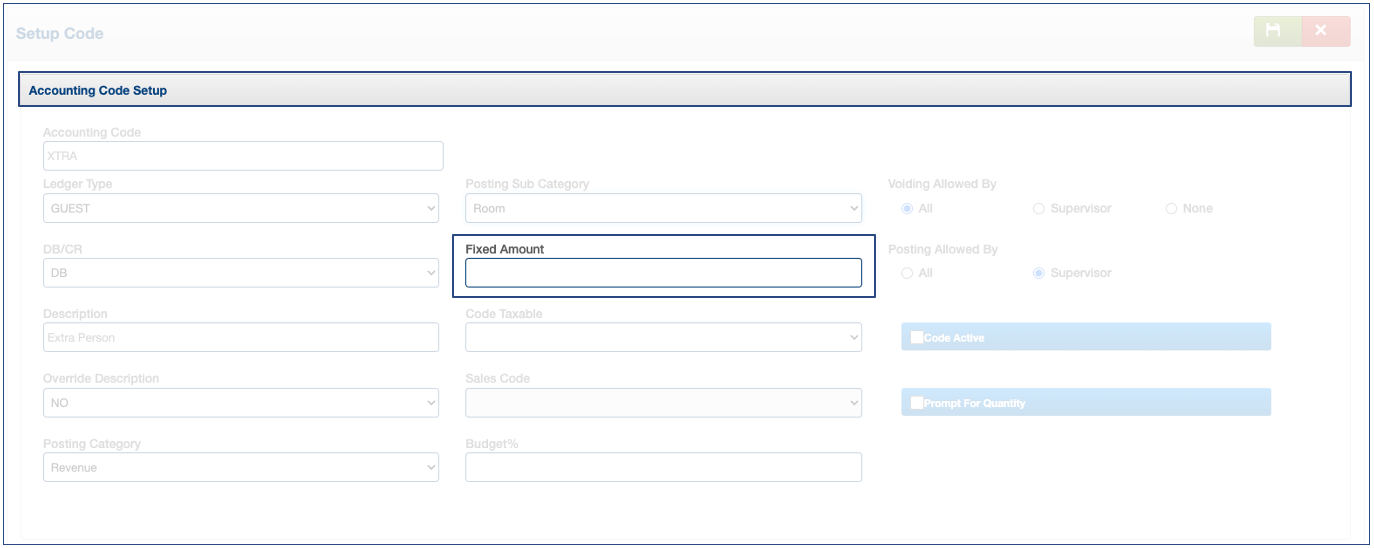Expand the Override Description dropdown
The image size is (1374, 548).
pyautogui.click(x=240, y=403)
